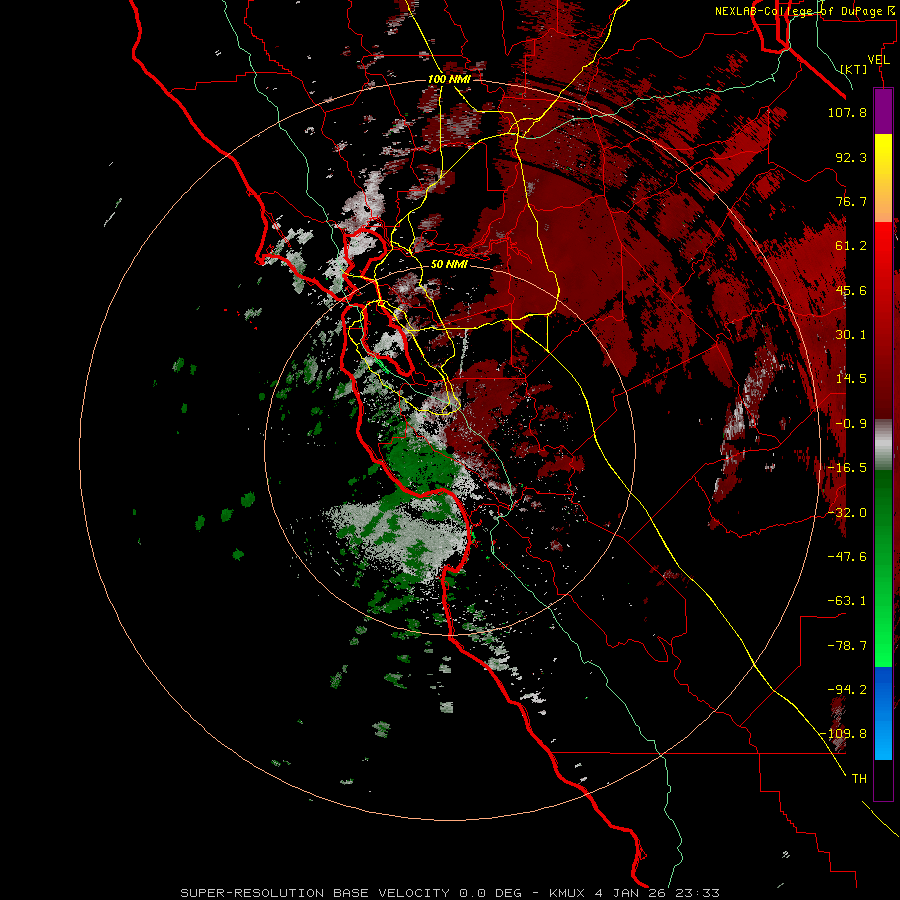900x900 pixels.
Task: Click the -109.8 velocity scale value
Action: coord(844,734)
